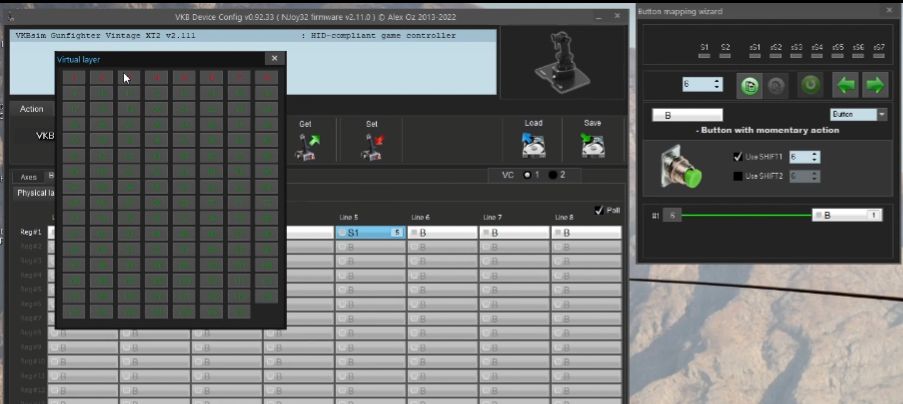Click the Line 6 column header
Image resolution: width=903 pixels, height=404 pixels.
pyautogui.click(x=420, y=217)
